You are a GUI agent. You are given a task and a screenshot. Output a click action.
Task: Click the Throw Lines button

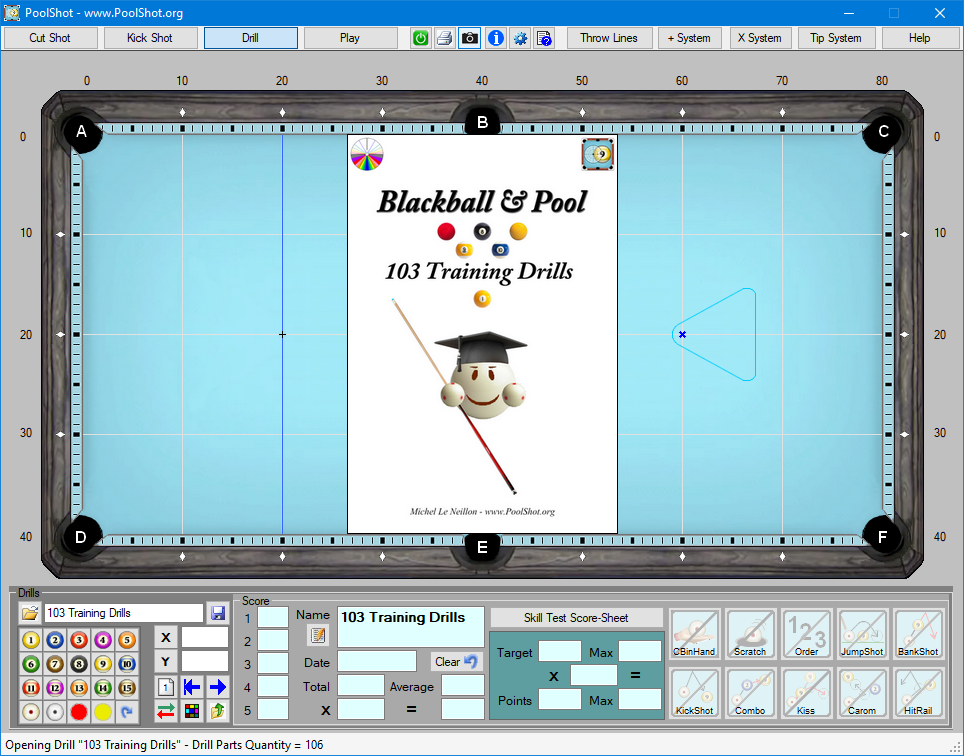pyautogui.click(x=610, y=38)
